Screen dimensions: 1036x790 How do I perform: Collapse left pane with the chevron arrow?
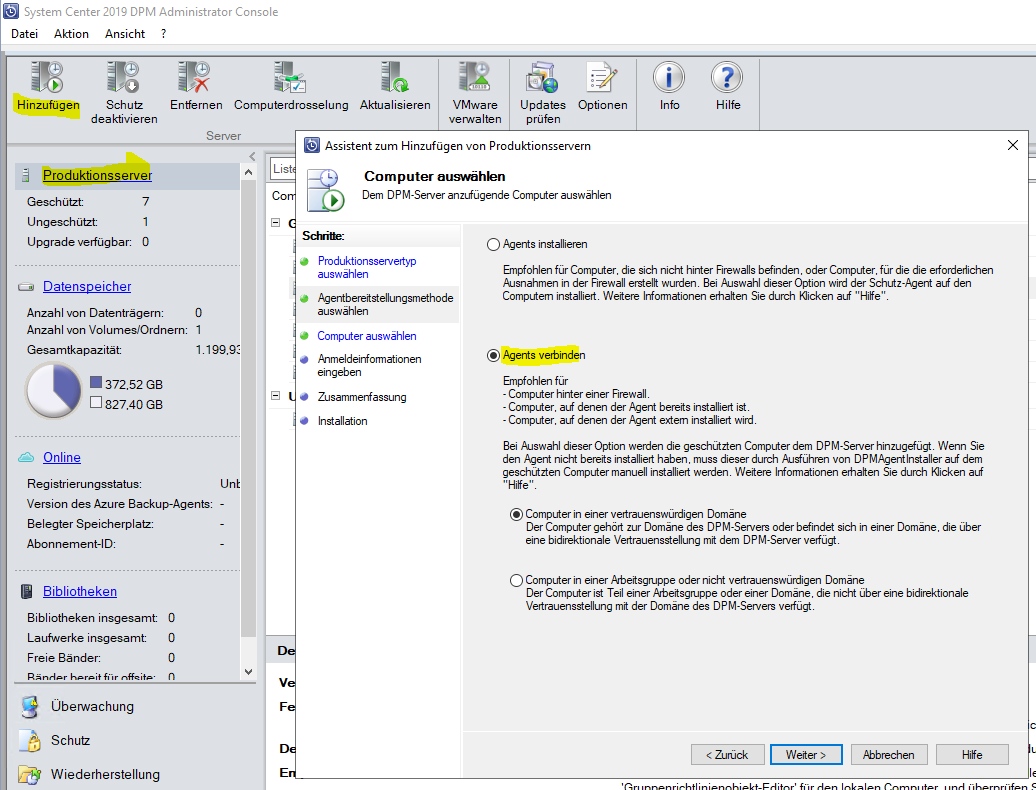pos(251,157)
